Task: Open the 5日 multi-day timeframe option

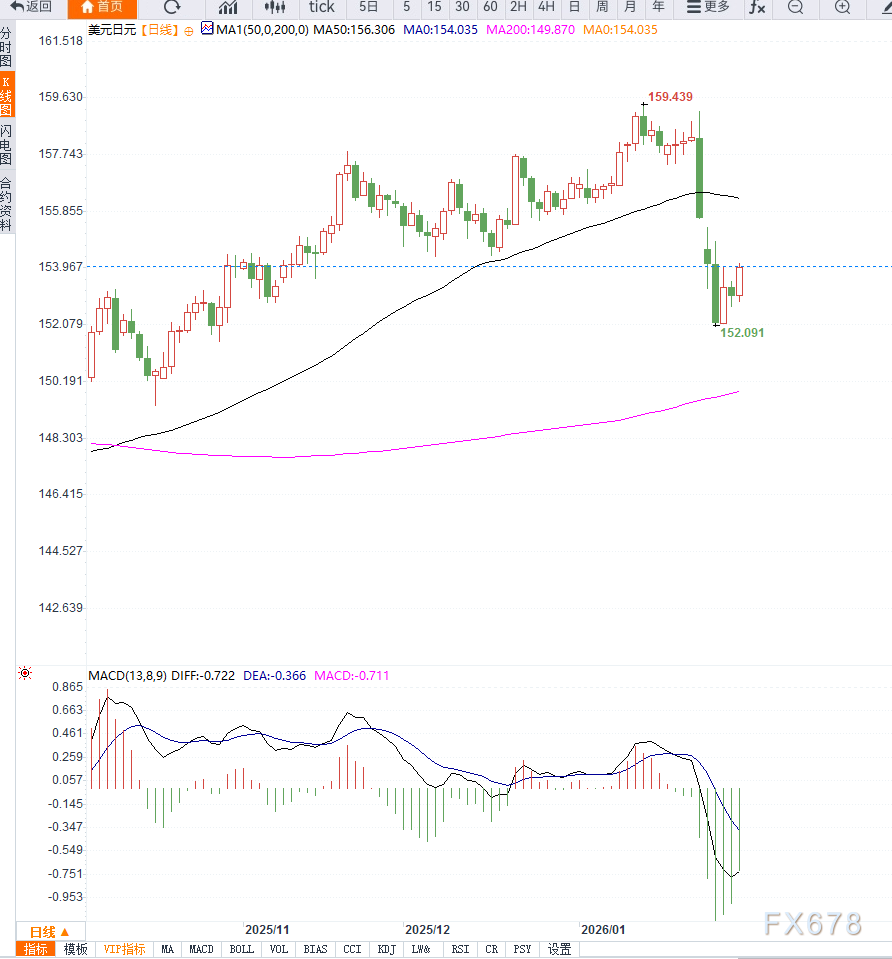Action: tap(369, 7)
